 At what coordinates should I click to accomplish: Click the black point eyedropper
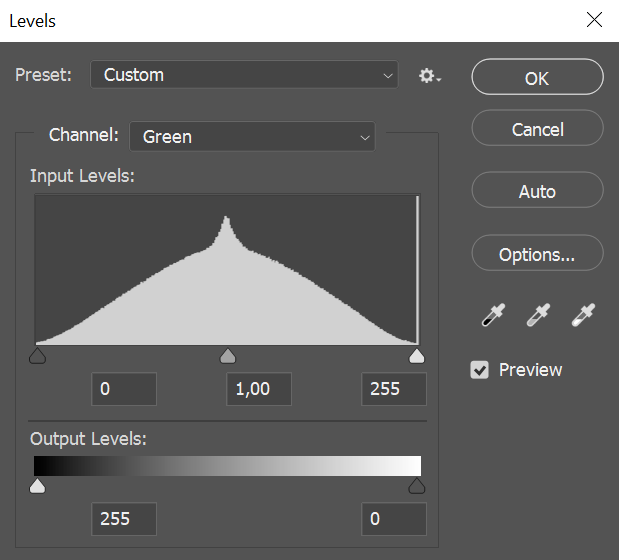click(493, 315)
